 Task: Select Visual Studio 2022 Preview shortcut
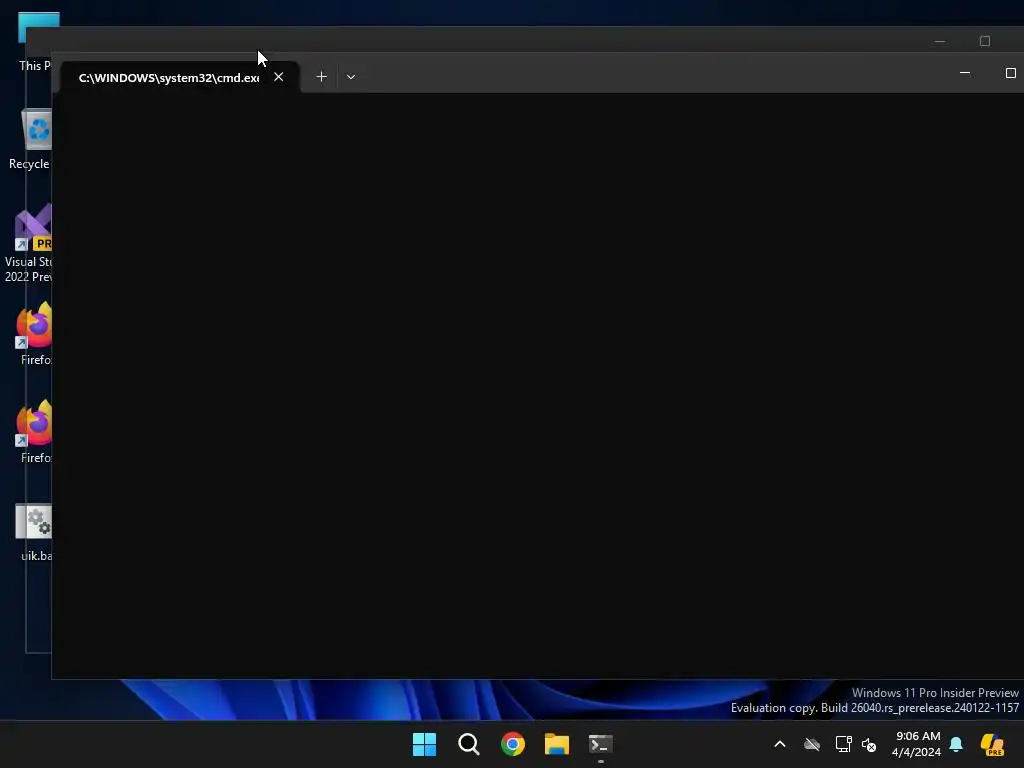tap(28, 244)
